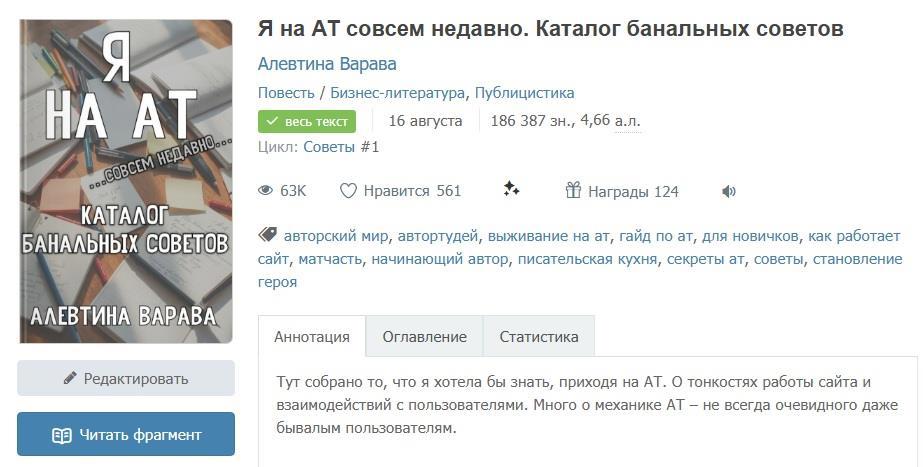Open Читать фрагмент reading button
923x467 pixels.
[x=126, y=435]
